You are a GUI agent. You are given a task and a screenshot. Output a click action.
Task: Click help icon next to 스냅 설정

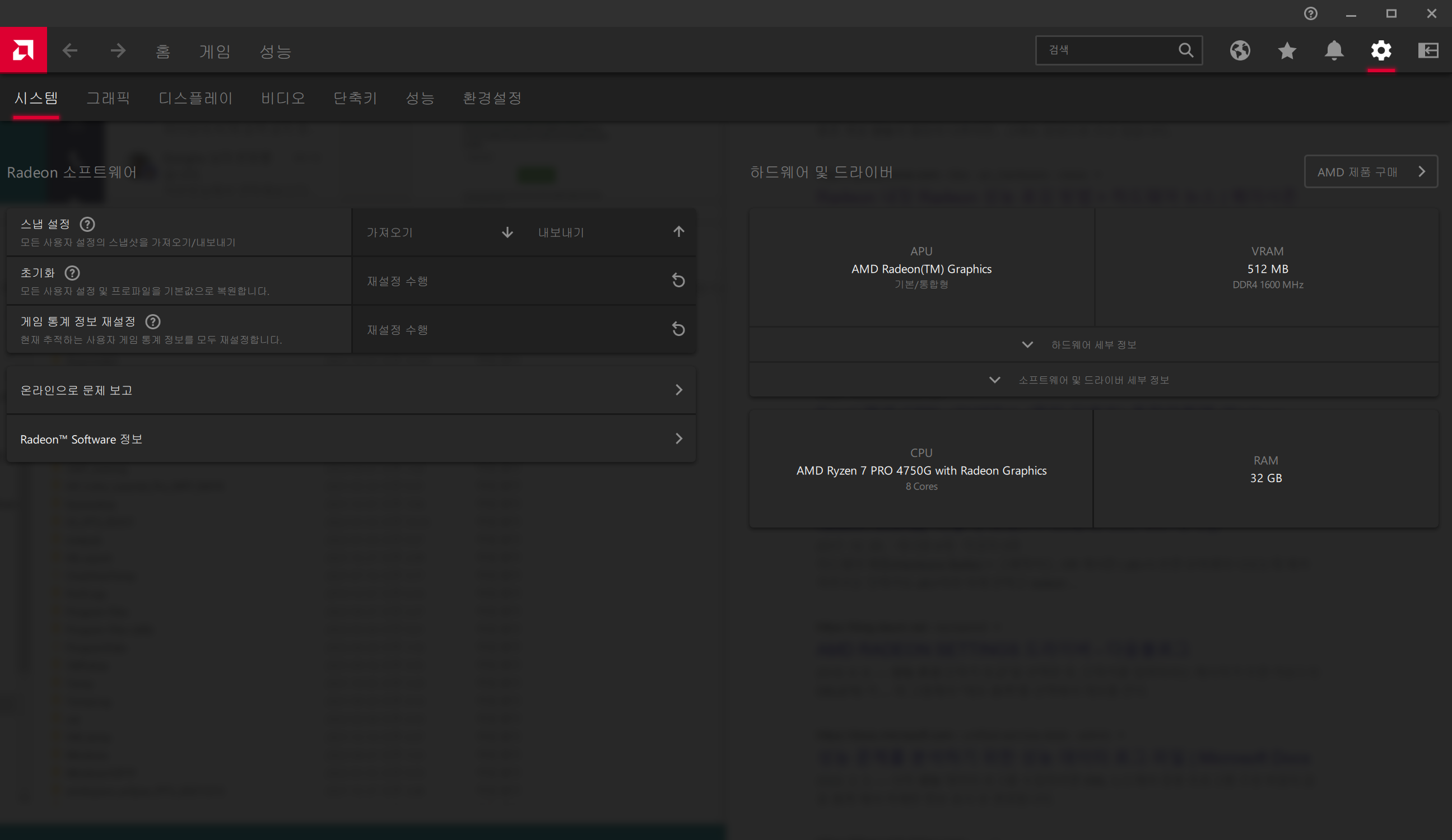click(x=87, y=224)
